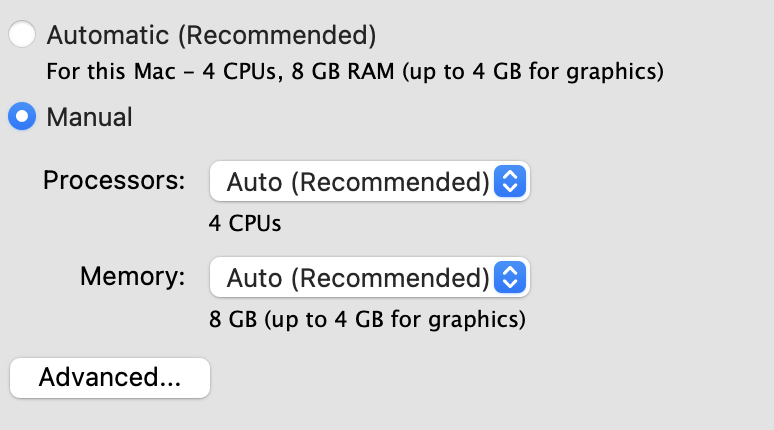Viewport: 774px width, 430px height.
Task: Open the Processors dropdown menu
Action: tap(369, 182)
